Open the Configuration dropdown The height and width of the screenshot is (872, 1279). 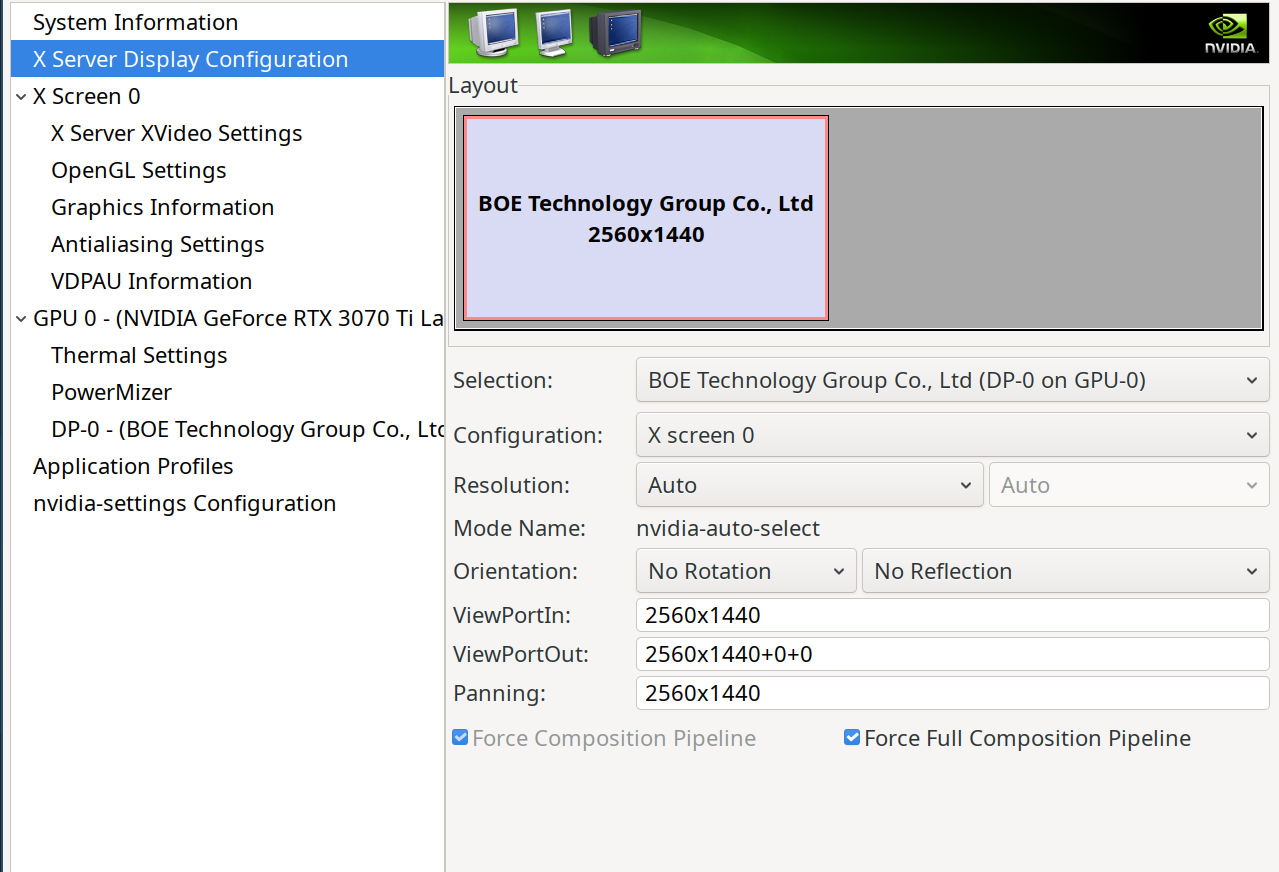click(953, 435)
